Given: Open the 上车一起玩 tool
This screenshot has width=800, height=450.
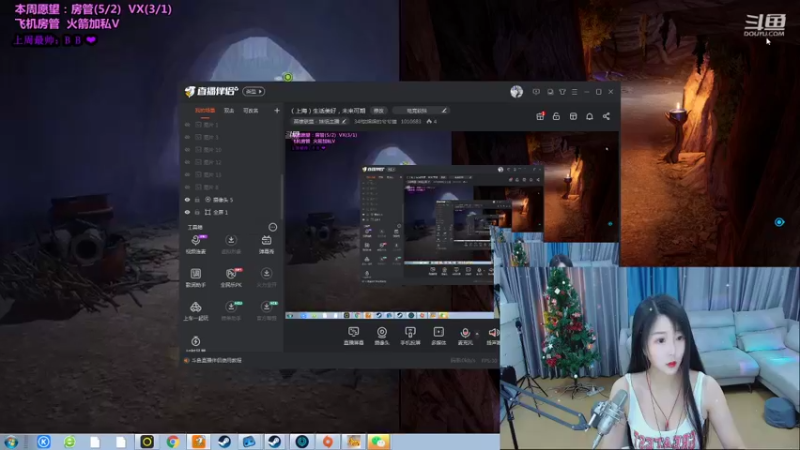Looking at the screenshot, I should (x=195, y=311).
